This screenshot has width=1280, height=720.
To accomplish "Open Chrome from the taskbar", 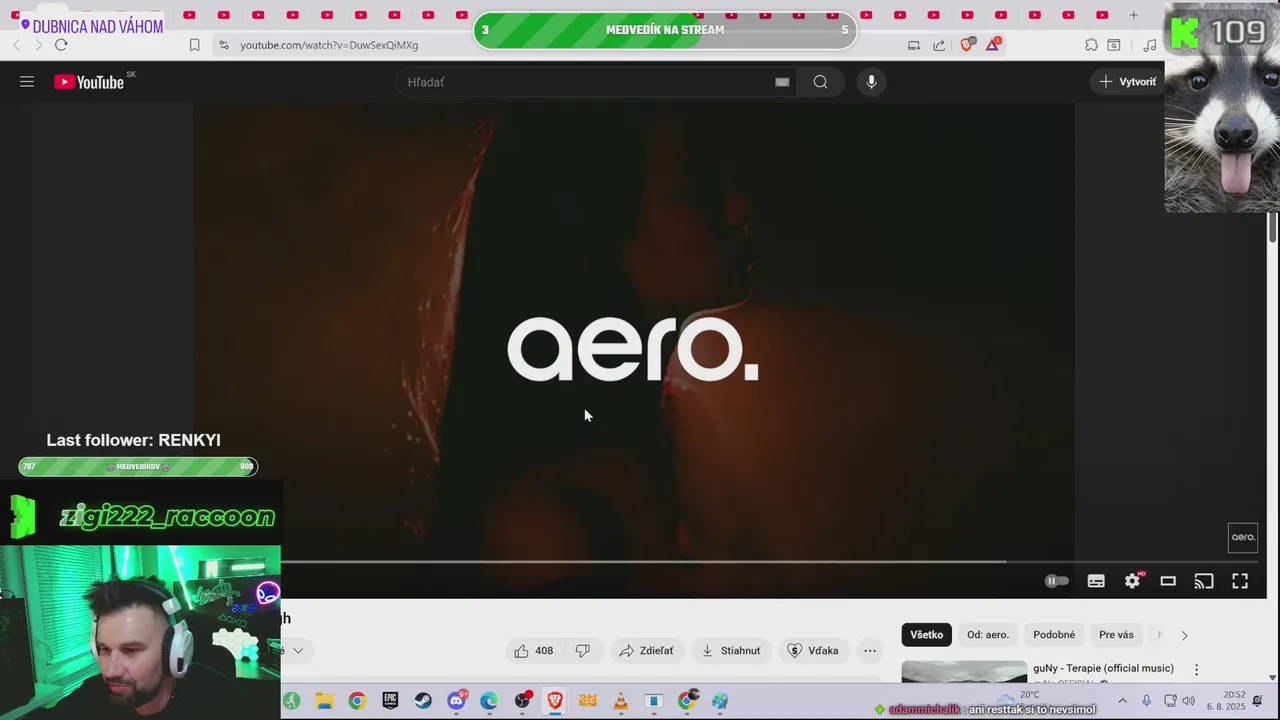I will pos(357,701).
